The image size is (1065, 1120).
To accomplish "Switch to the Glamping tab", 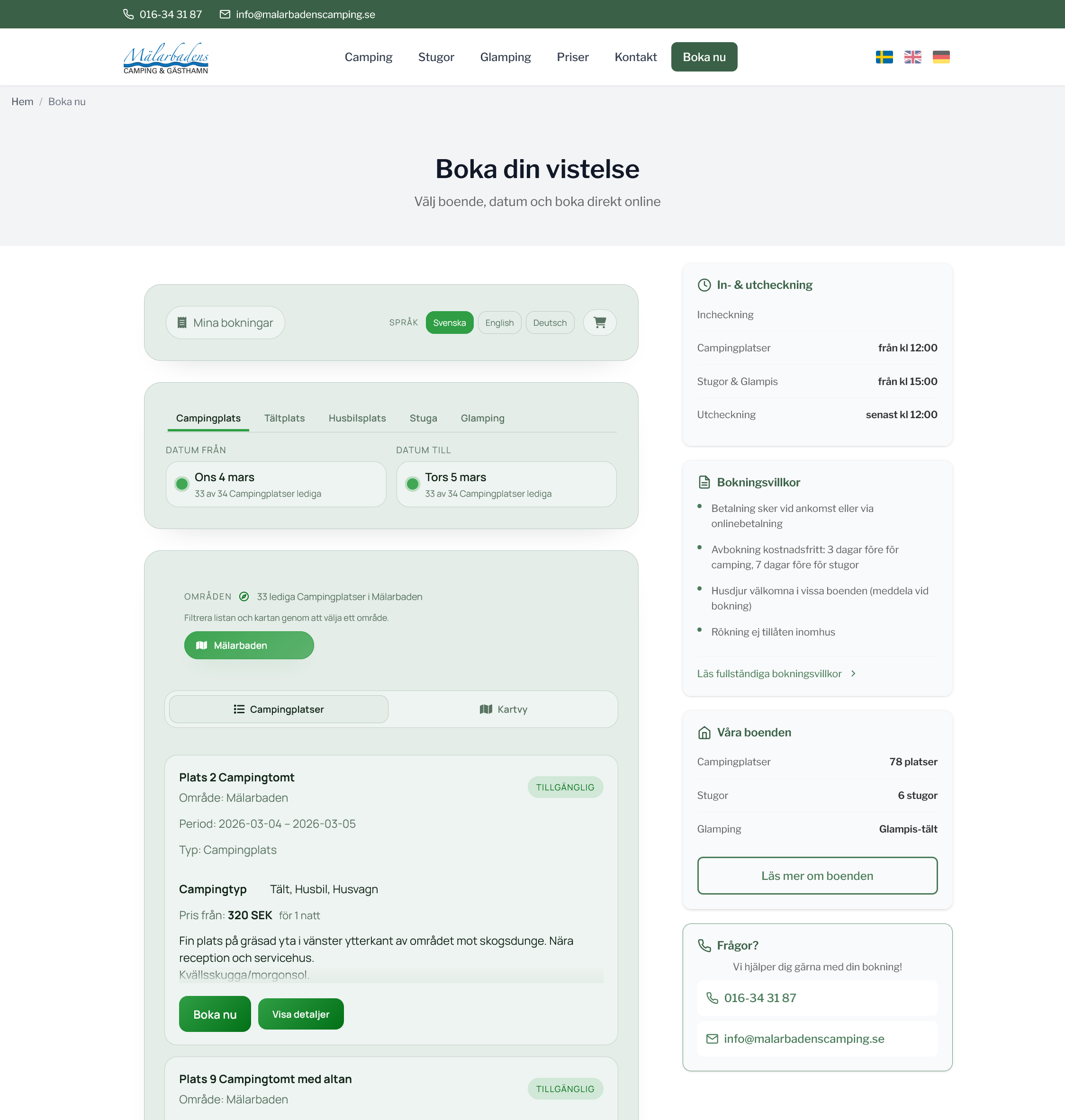I will (482, 418).
